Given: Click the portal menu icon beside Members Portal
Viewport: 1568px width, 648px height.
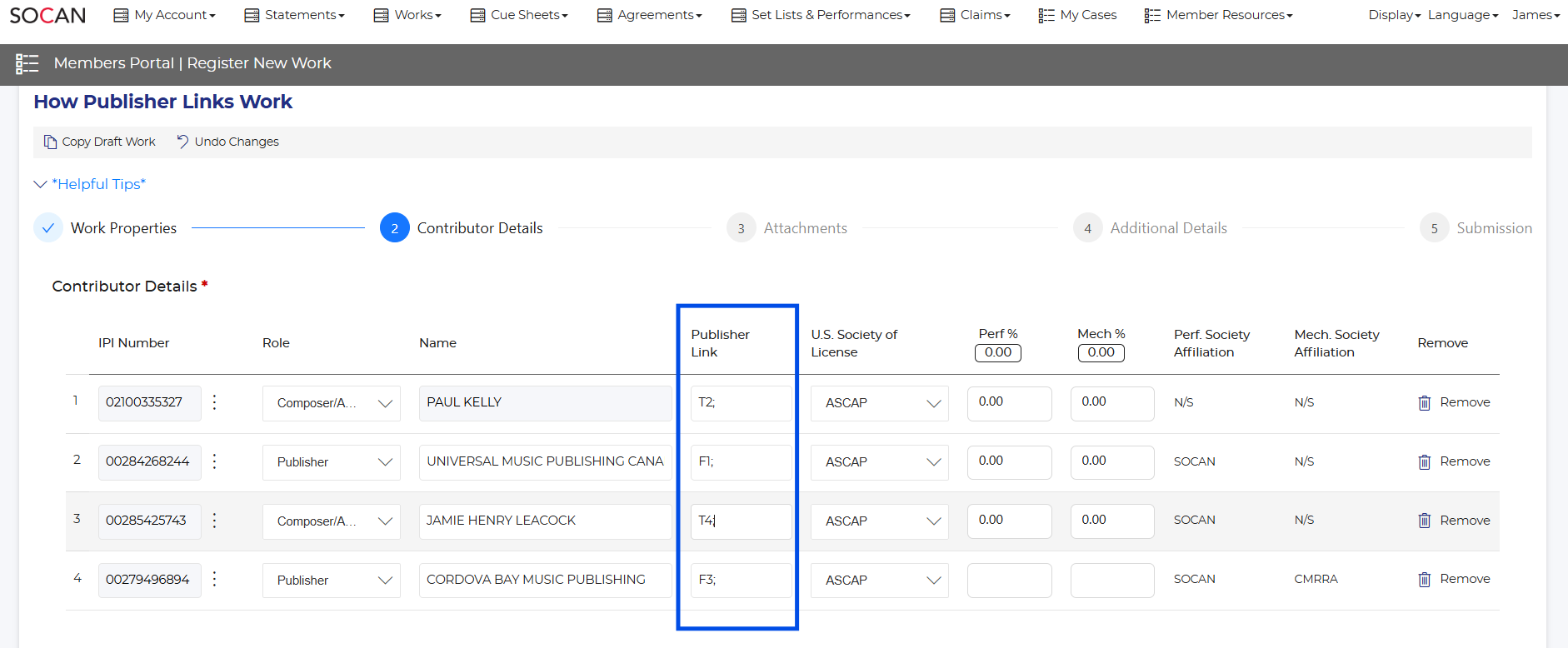Looking at the screenshot, I should point(27,64).
